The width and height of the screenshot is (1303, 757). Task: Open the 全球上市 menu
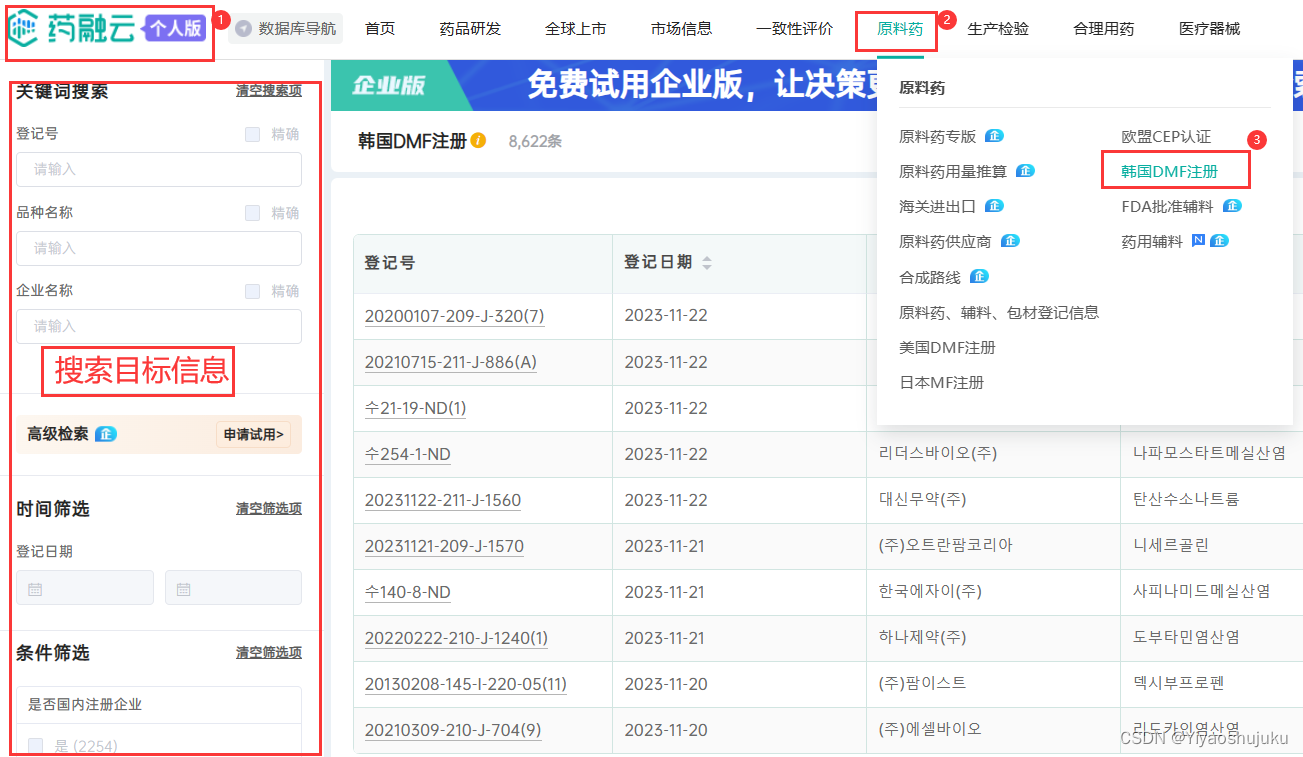(x=576, y=29)
